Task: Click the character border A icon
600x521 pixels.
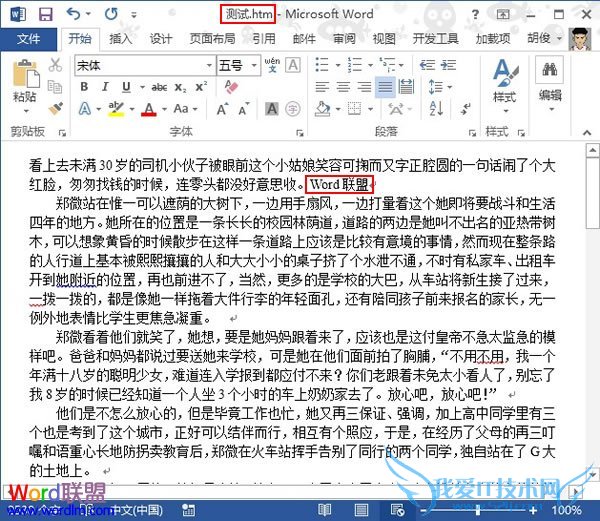Action: [293, 65]
